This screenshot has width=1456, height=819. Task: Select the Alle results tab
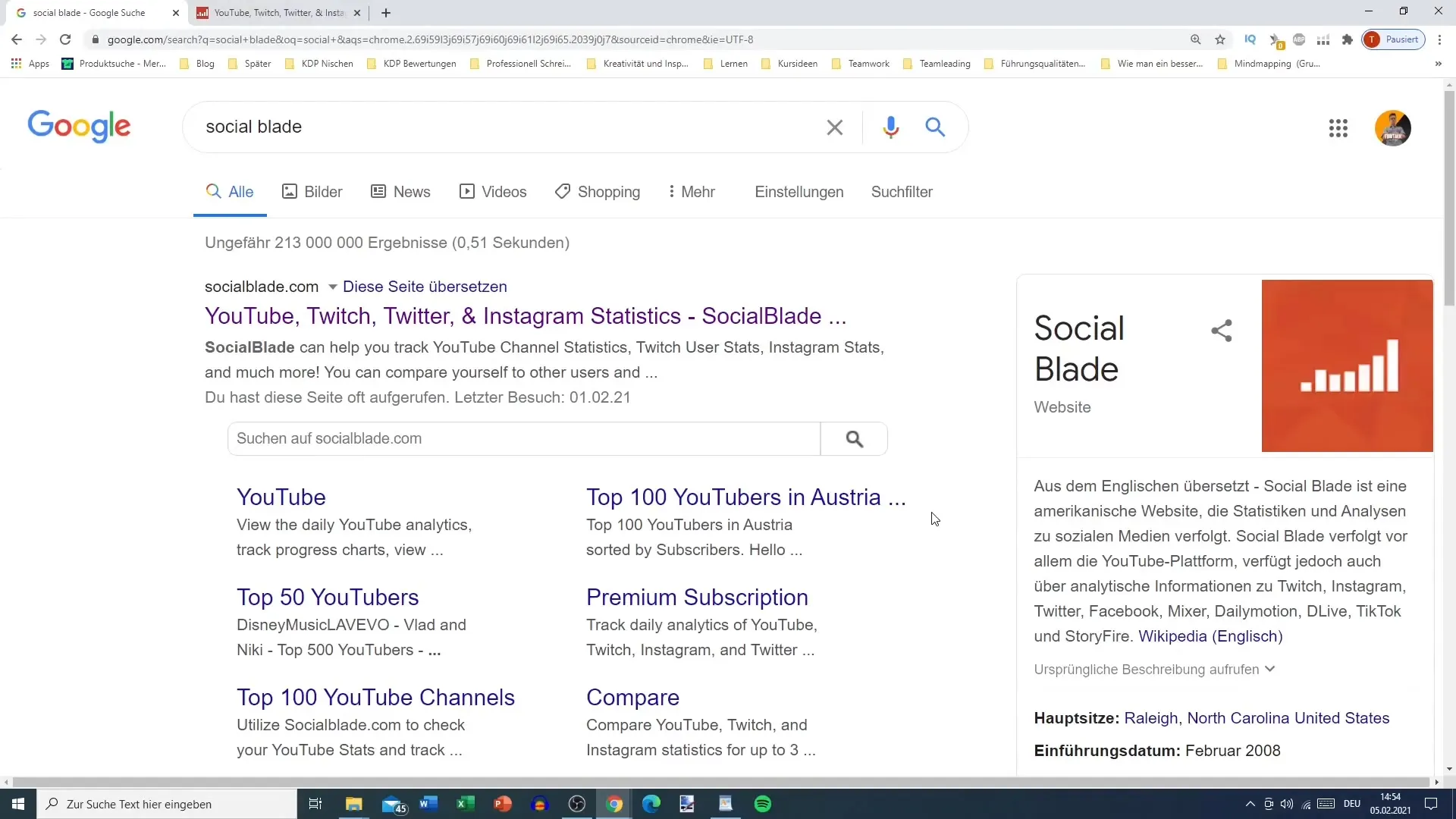[x=230, y=192]
